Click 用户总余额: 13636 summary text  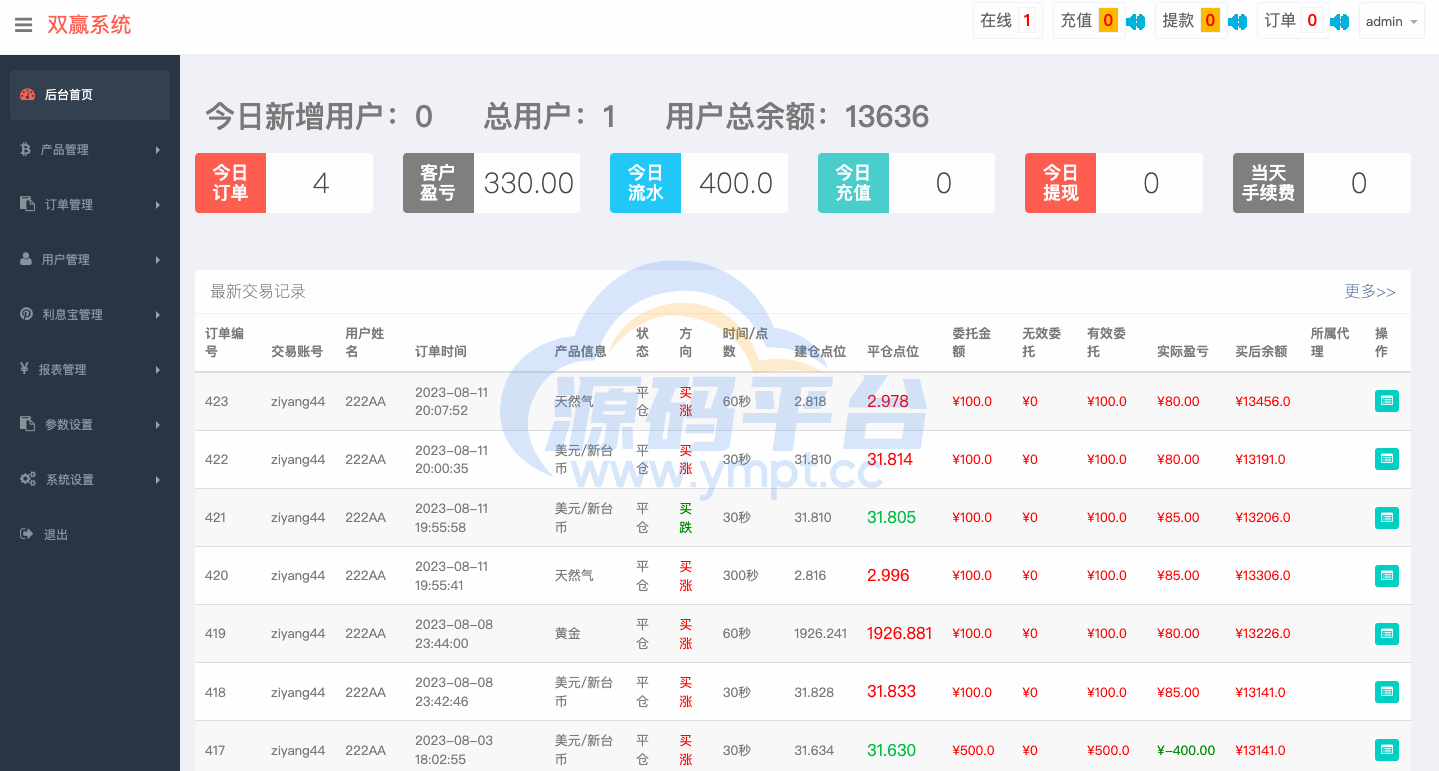[797, 117]
